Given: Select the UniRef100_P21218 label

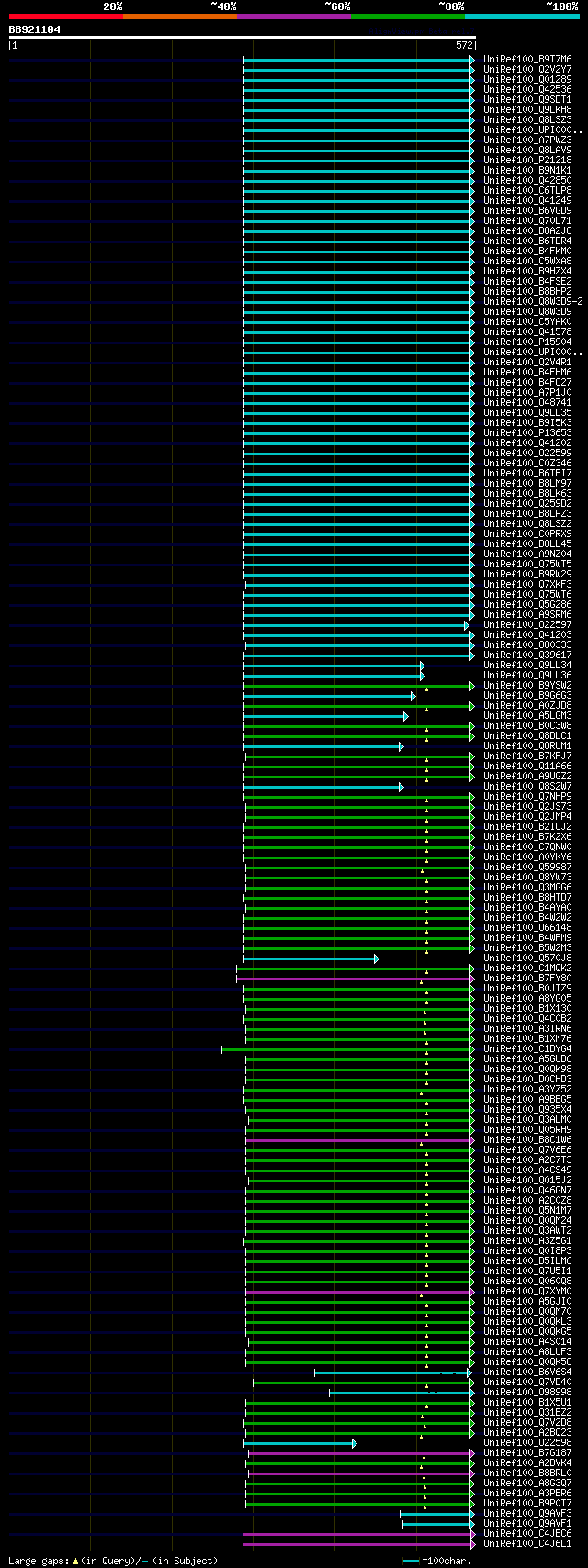Looking at the screenshot, I should [x=527, y=161].
